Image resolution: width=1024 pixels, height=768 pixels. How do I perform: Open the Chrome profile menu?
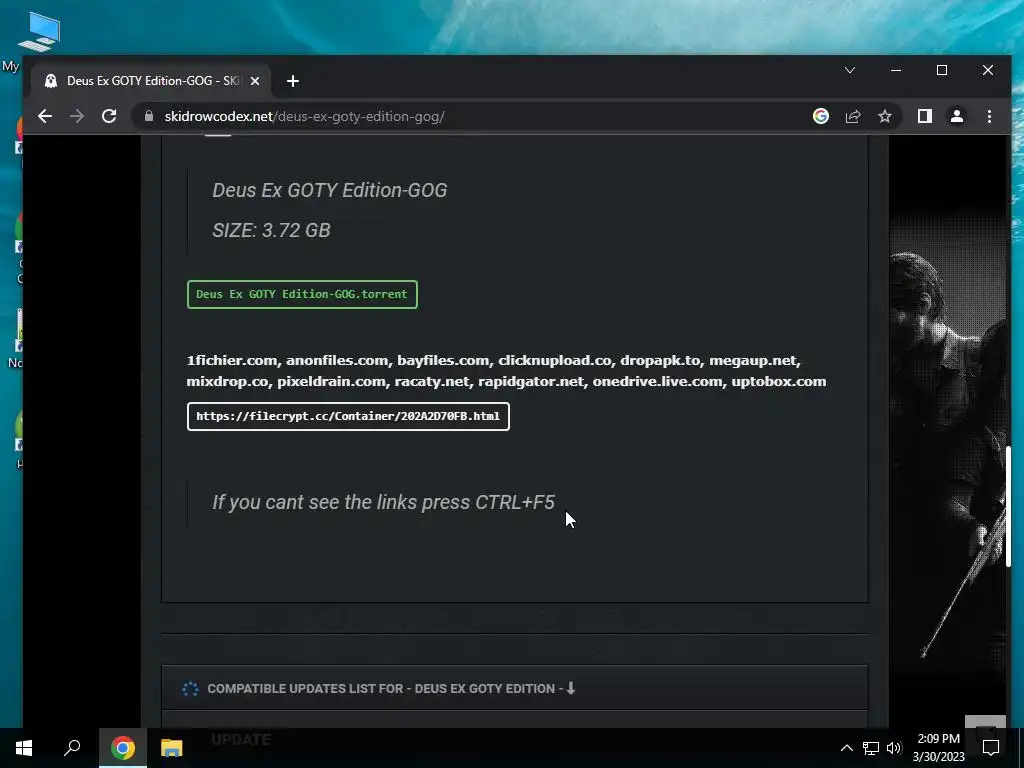957,116
